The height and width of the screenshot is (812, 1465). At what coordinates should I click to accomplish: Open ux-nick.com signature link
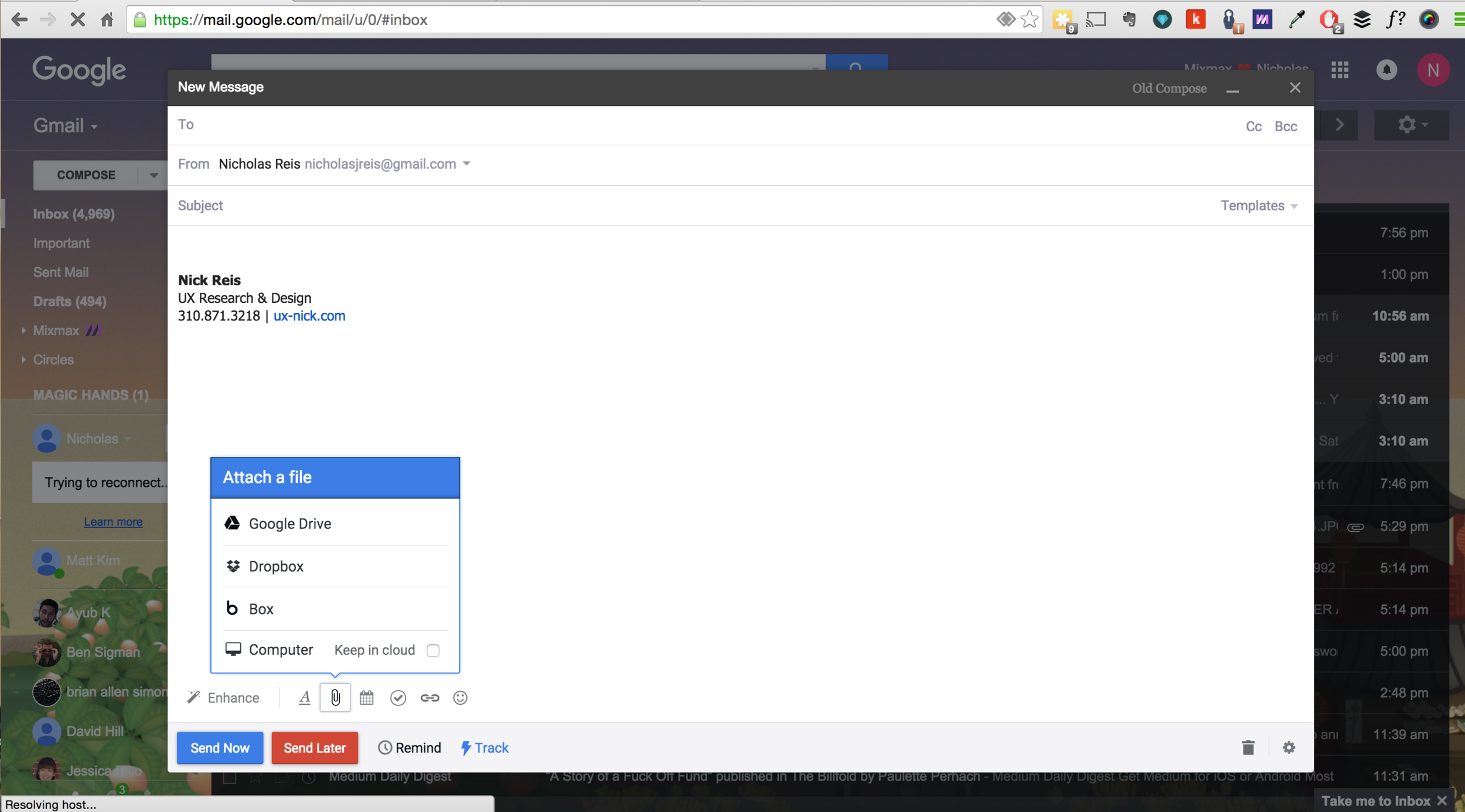pos(309,316)
